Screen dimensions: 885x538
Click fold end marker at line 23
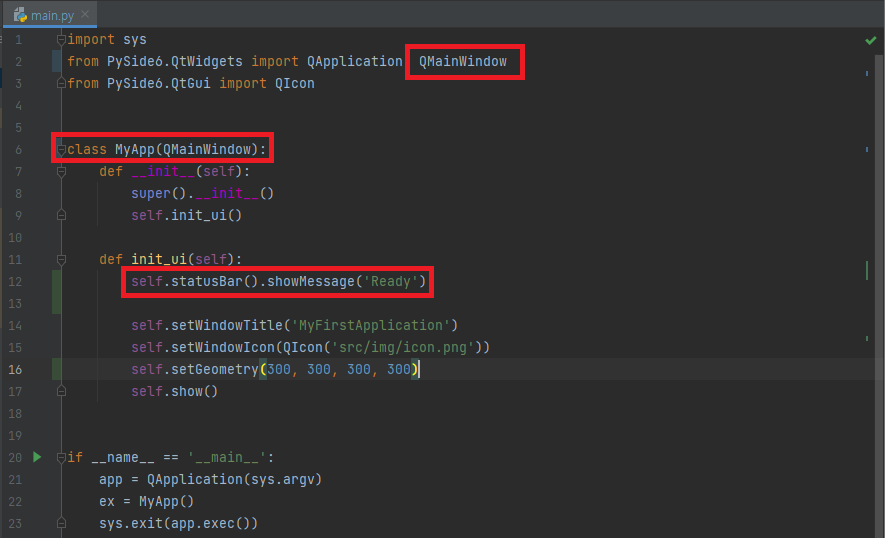click(x=62, y=523)
